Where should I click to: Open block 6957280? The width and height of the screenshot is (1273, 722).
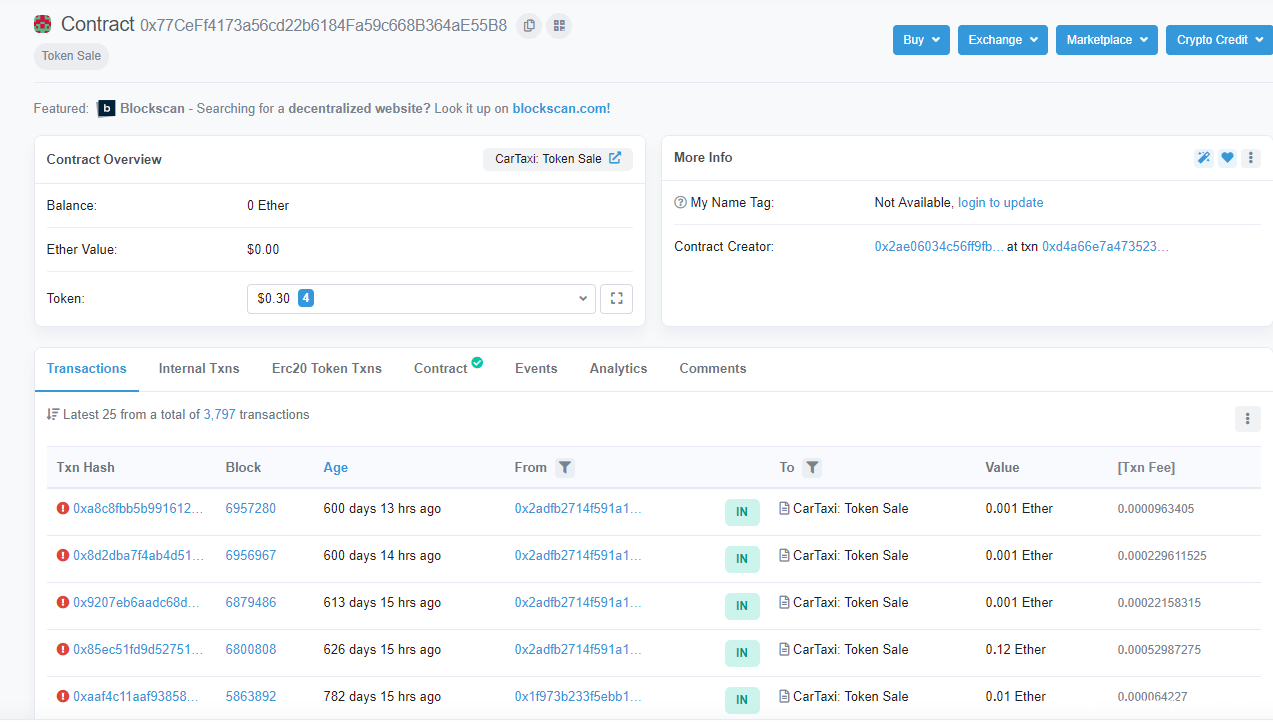coord(251,508)
